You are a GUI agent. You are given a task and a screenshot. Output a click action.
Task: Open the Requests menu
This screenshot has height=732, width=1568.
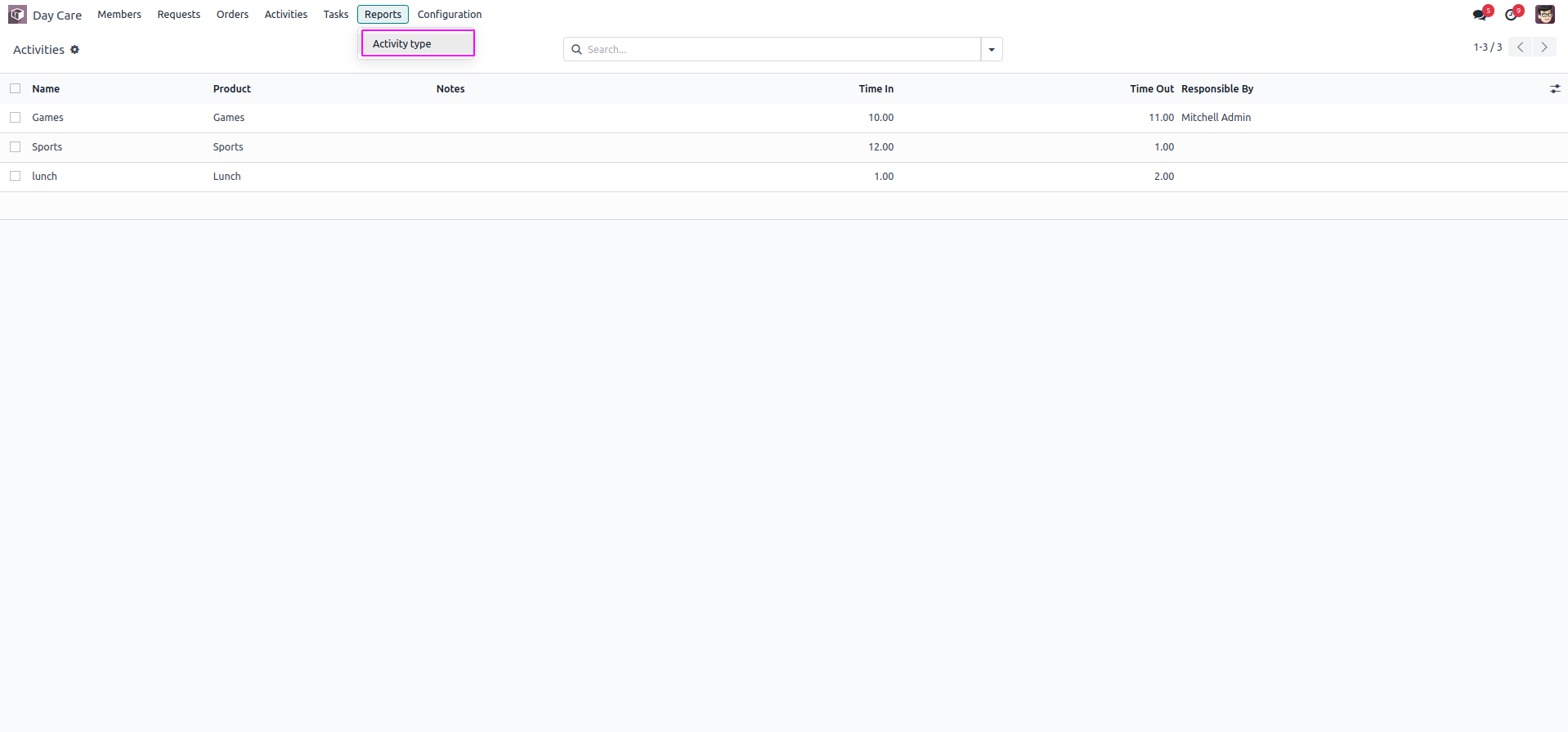[179, 15]
